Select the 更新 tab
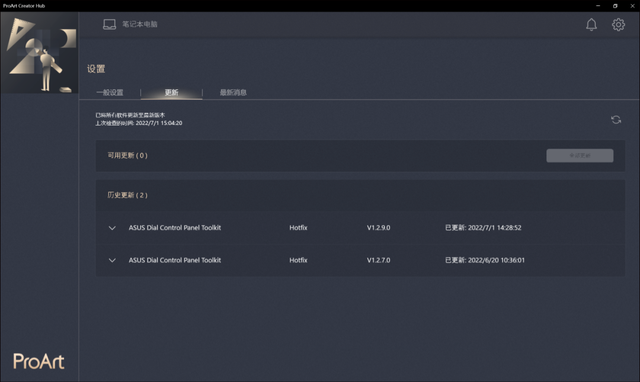The image size is (640, 382). [x=171, y=93]
